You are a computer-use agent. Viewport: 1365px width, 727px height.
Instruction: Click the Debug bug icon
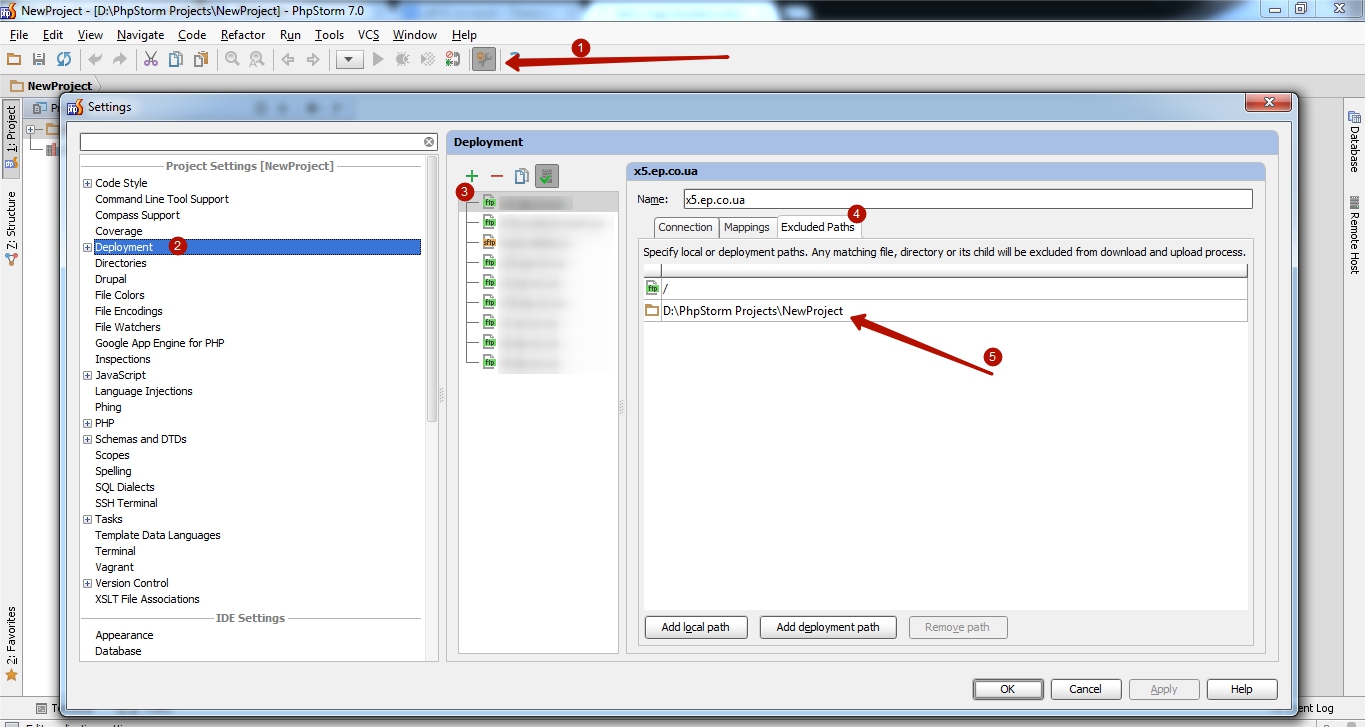(x=403, y=59)
